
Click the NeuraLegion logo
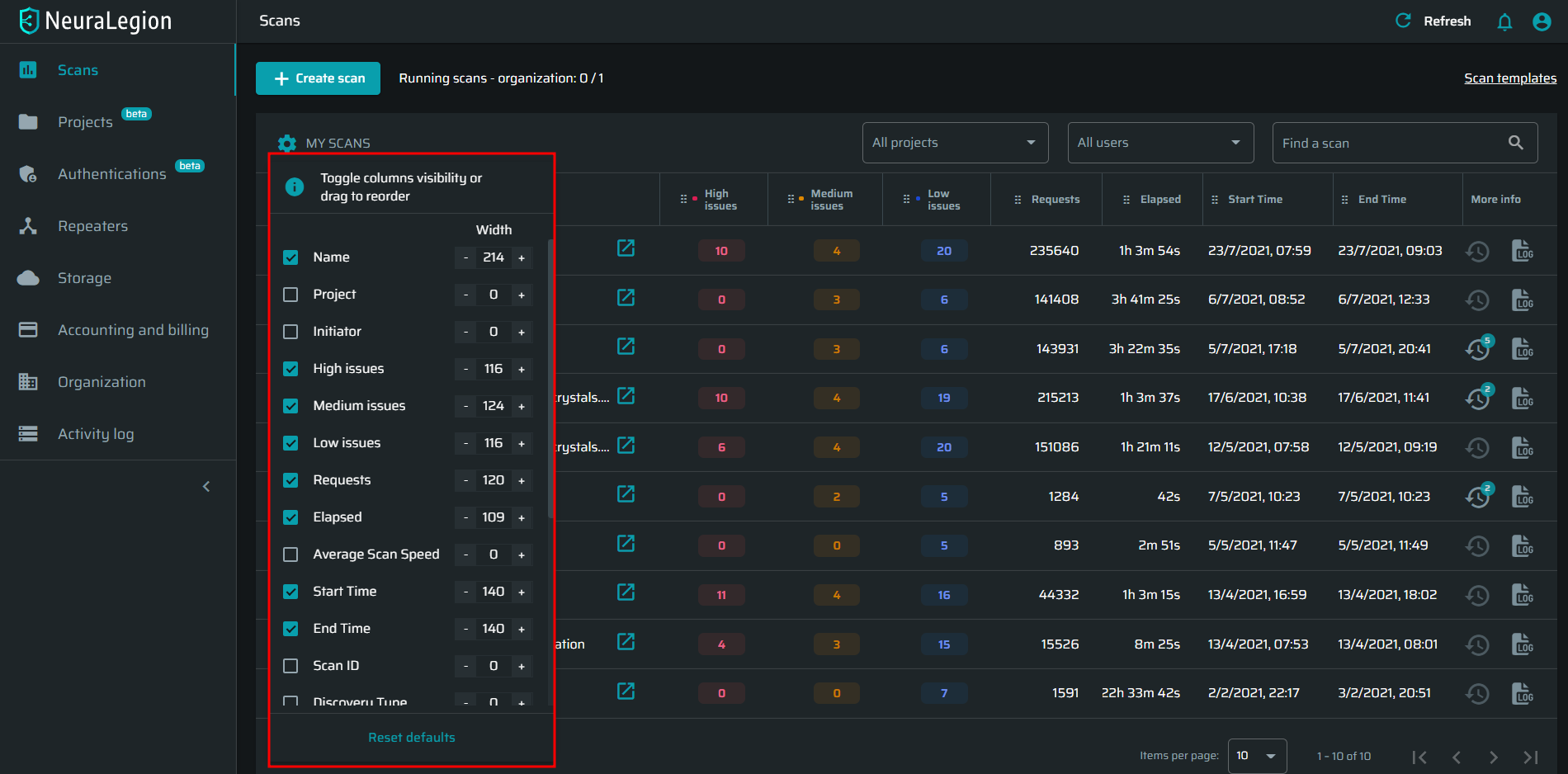coord(96,21)
